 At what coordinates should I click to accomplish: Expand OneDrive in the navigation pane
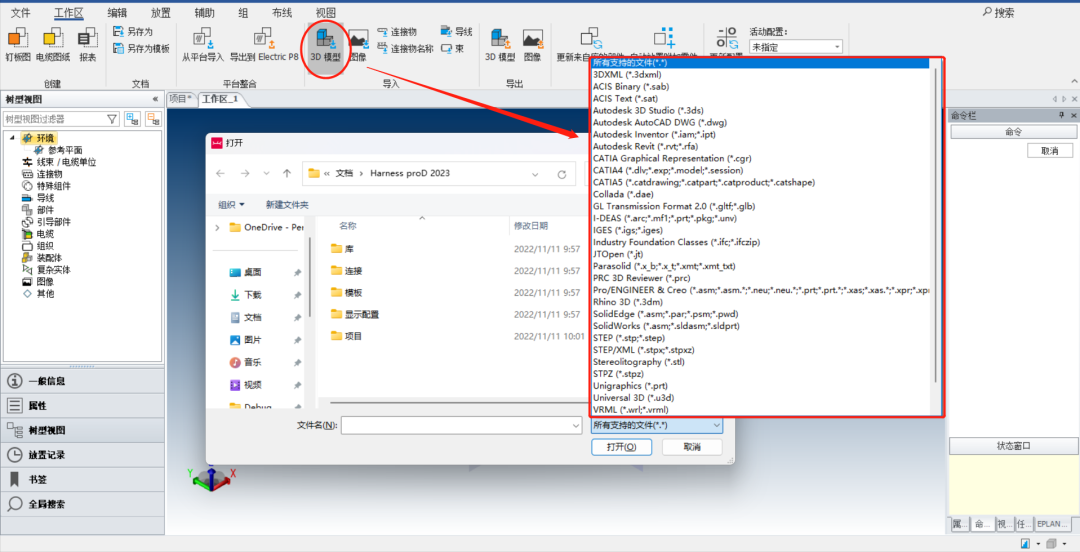(x=218, y=227)
